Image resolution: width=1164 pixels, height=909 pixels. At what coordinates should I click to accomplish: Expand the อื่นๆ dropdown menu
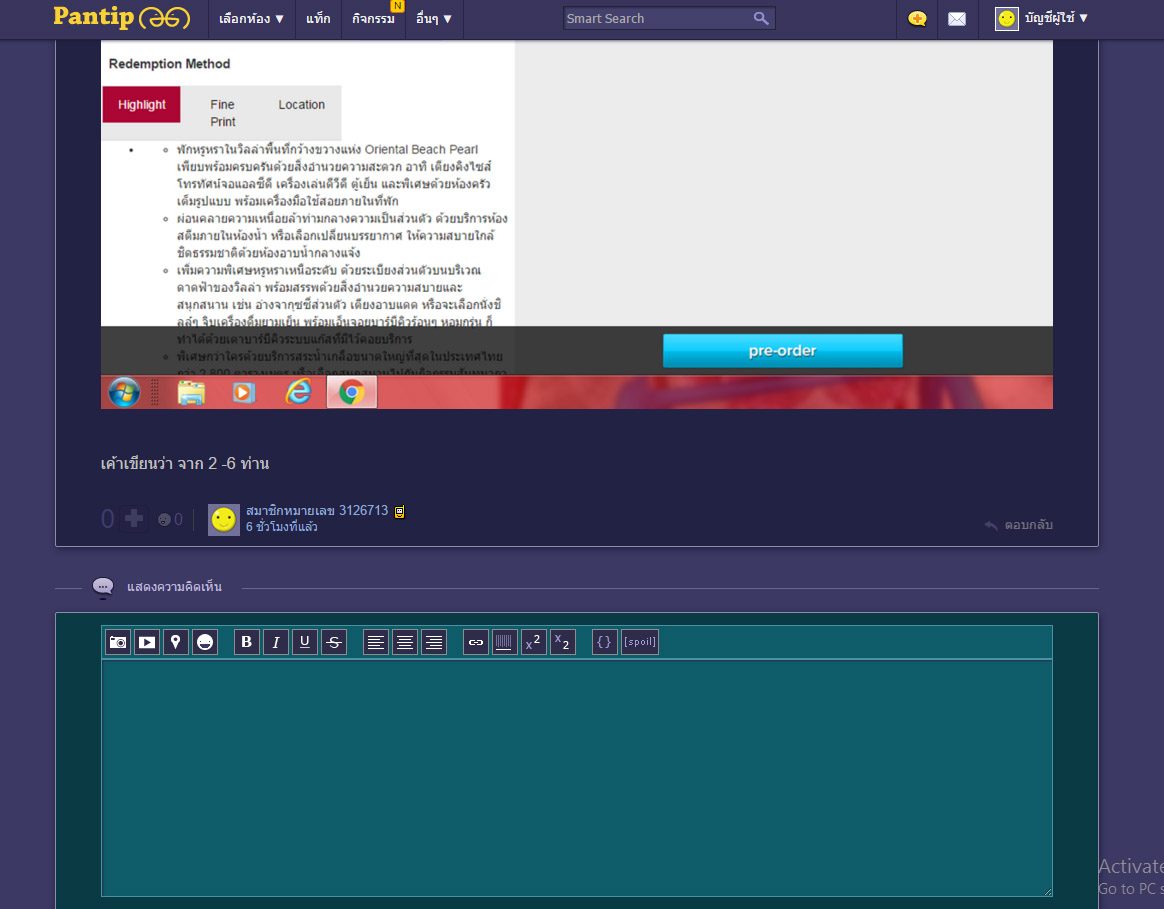[434, 19]
